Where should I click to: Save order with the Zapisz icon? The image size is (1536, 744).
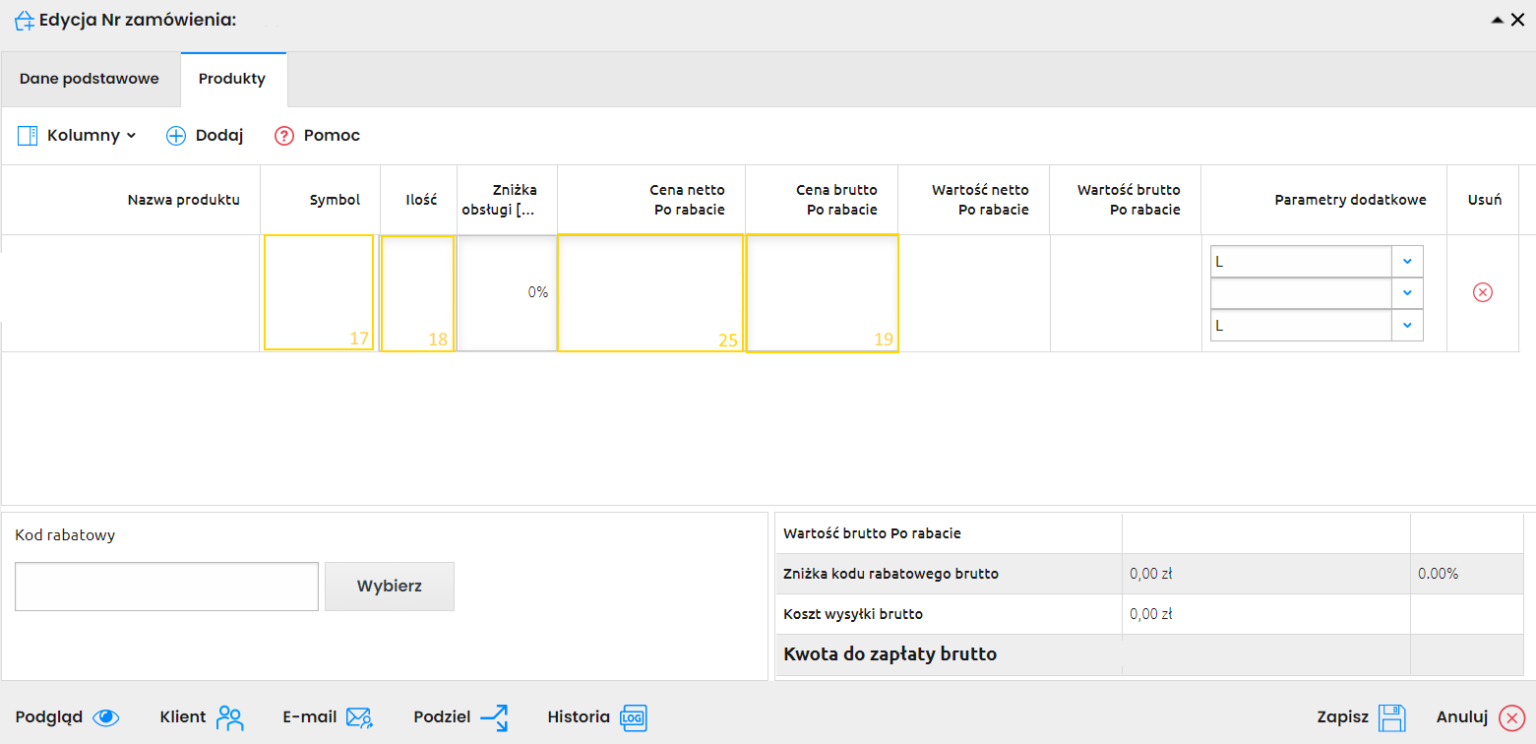coord(1392,718)
